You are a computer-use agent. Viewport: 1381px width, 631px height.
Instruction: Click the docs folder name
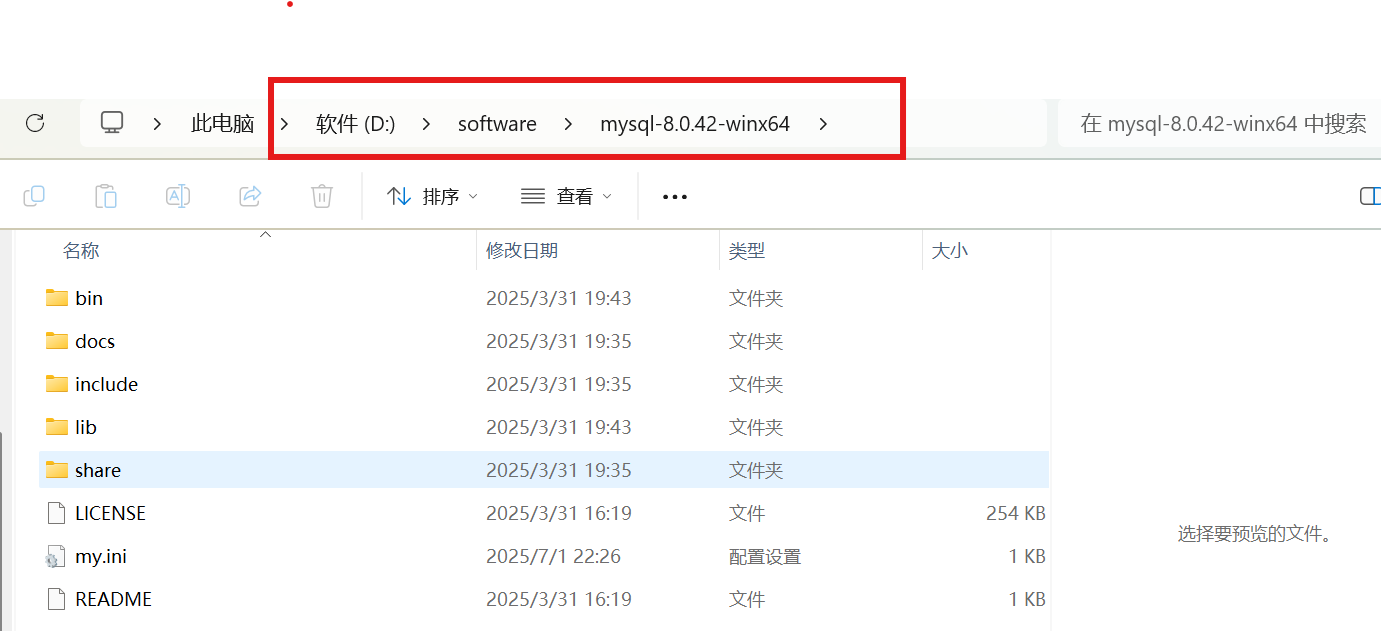pos(95,341)
